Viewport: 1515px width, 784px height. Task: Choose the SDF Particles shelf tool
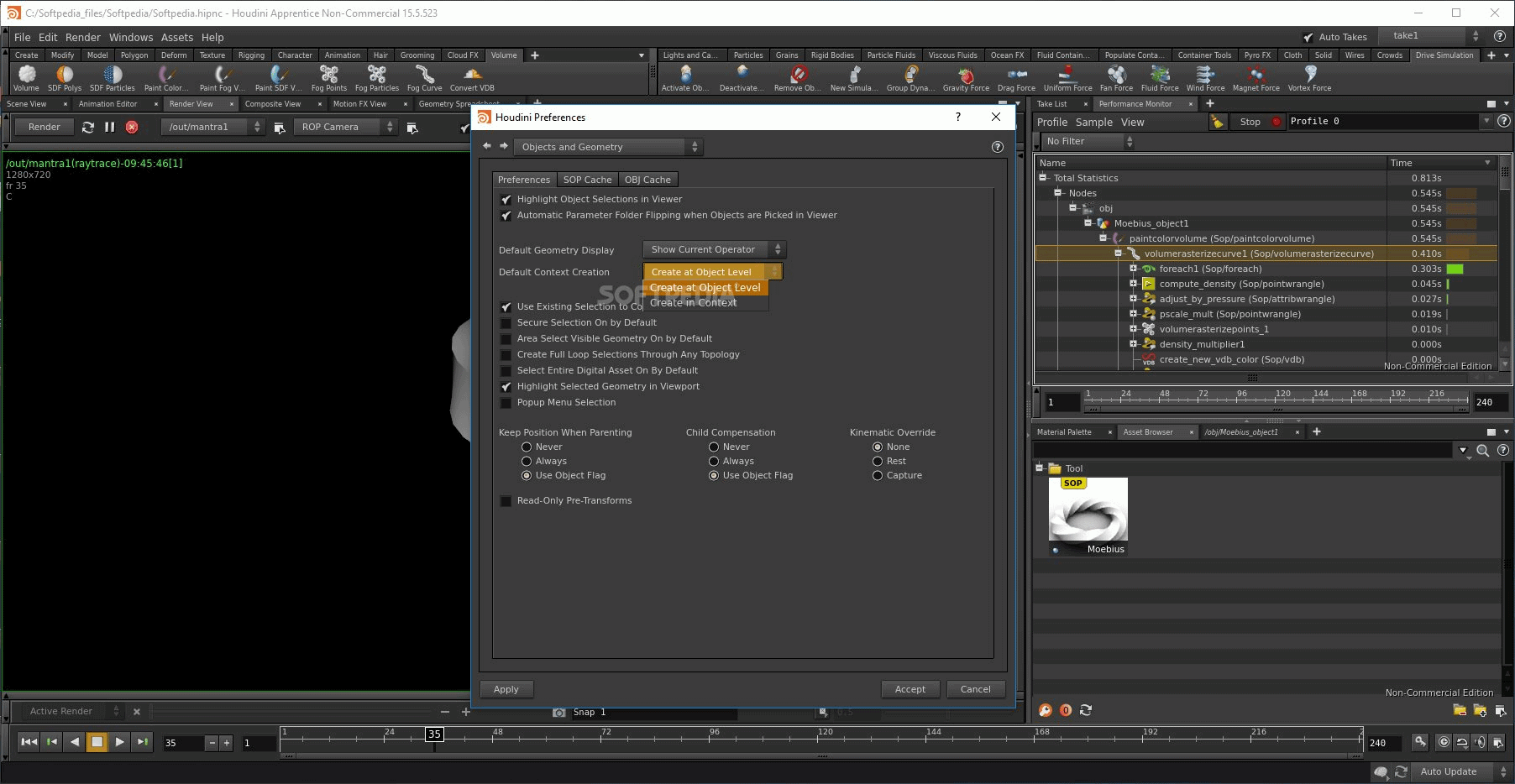113,78
